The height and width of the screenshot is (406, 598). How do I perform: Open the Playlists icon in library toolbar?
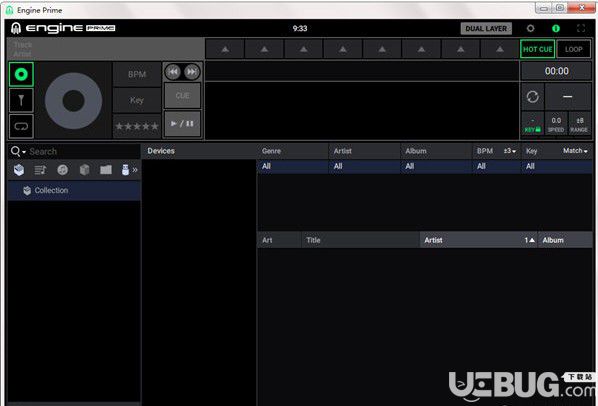pos(40,170)
